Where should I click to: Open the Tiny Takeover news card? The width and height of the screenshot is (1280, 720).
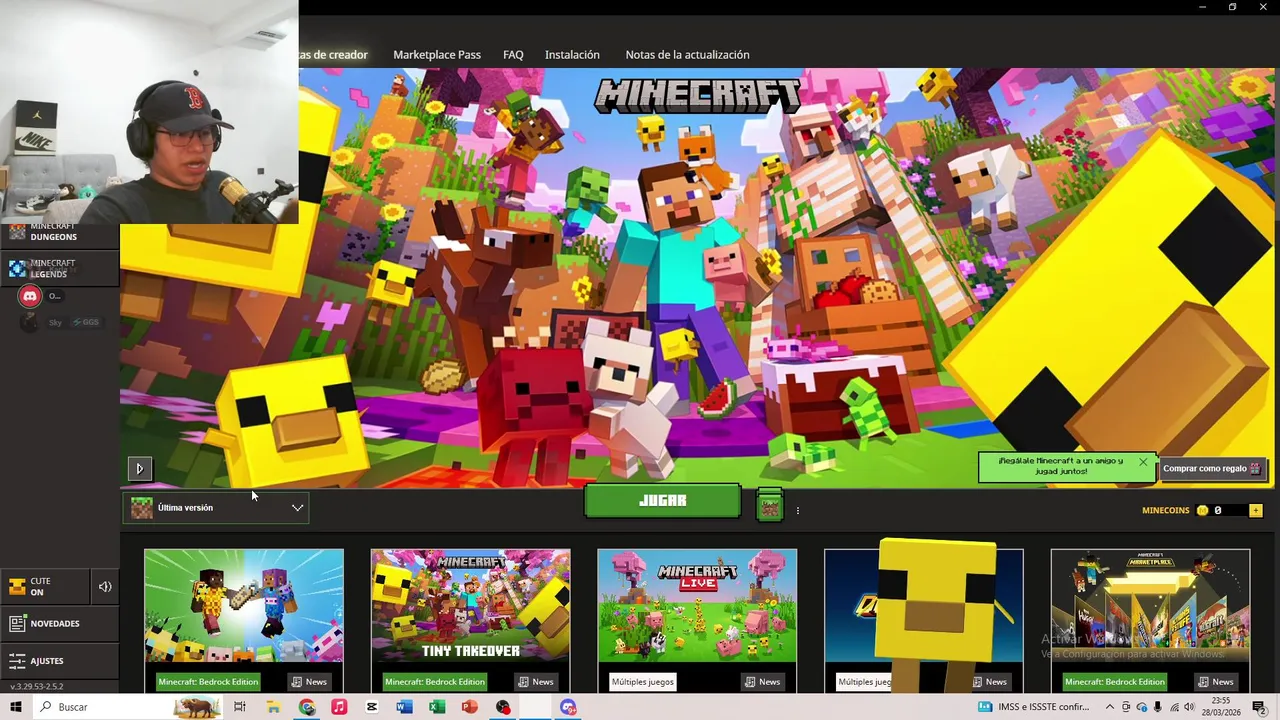471,606
